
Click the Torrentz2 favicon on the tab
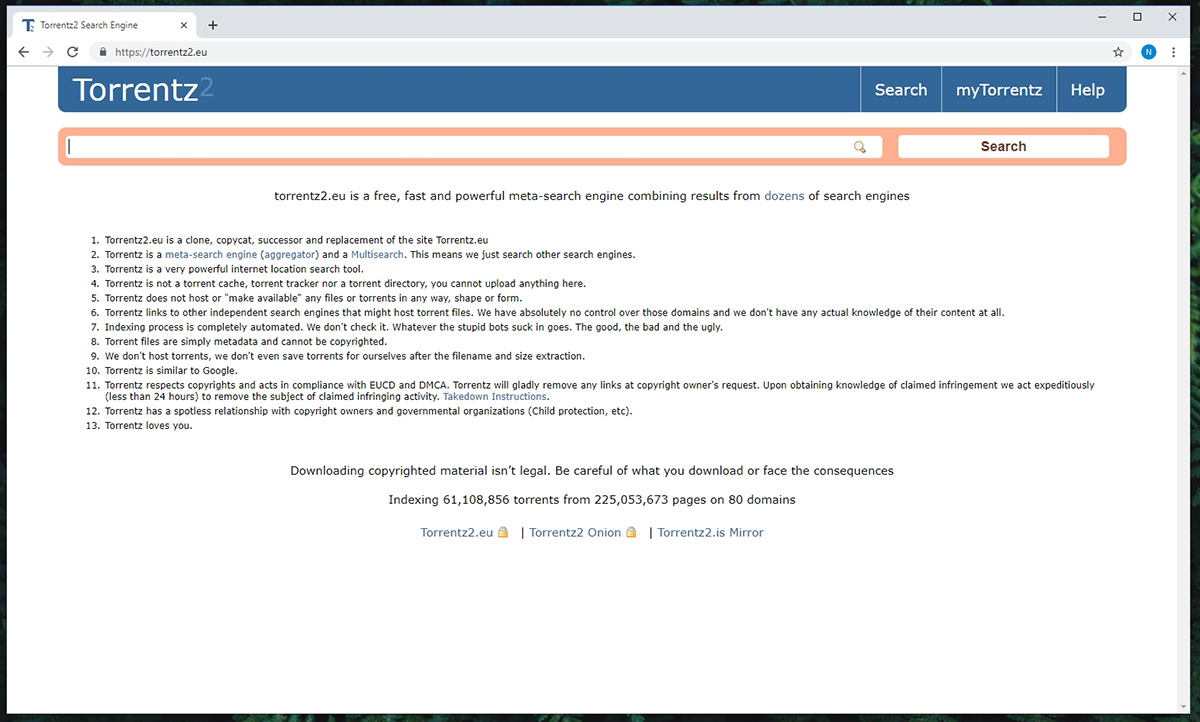tap(28, 25)
